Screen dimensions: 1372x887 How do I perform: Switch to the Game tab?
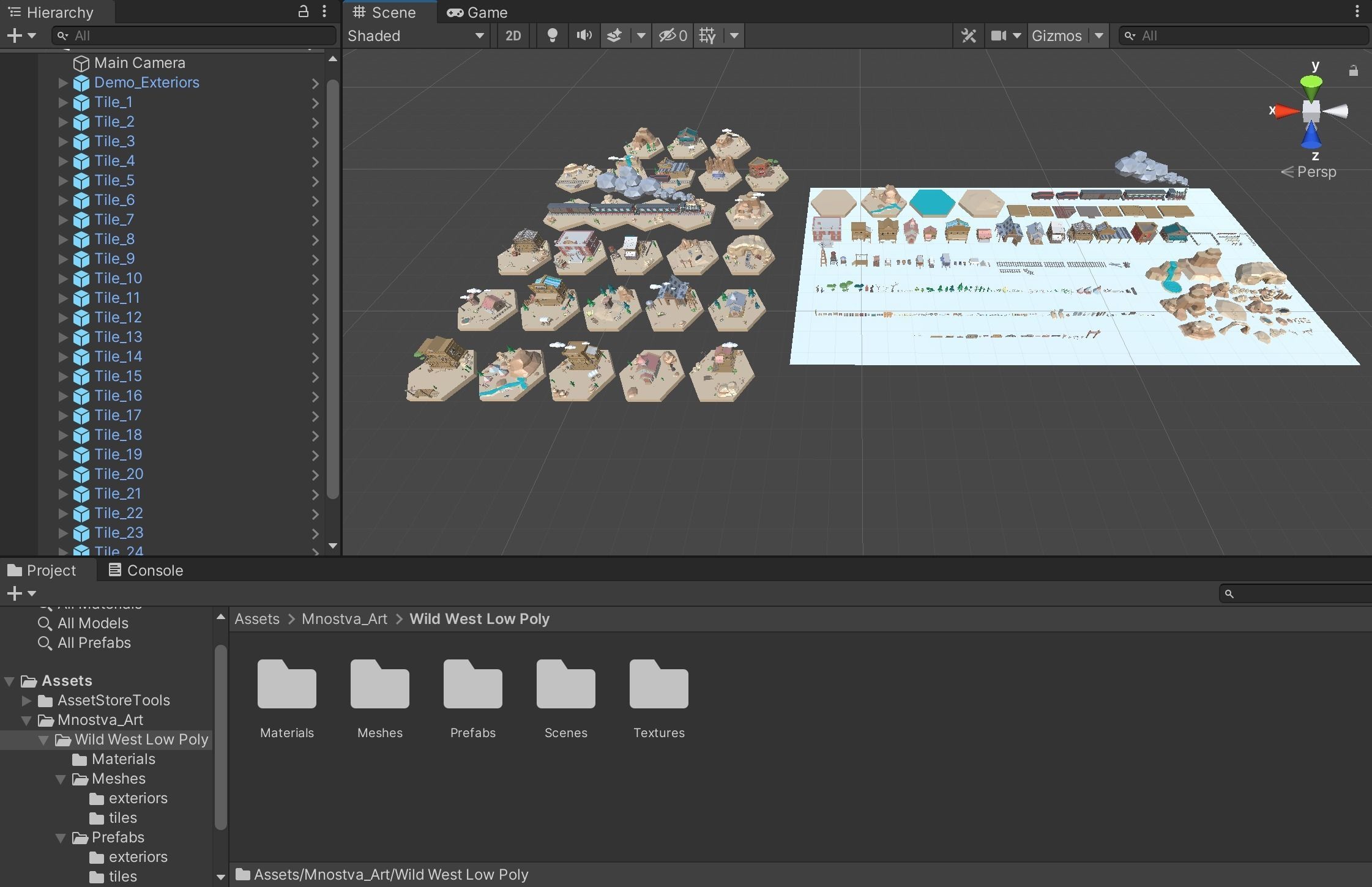[x=477, y=12]
